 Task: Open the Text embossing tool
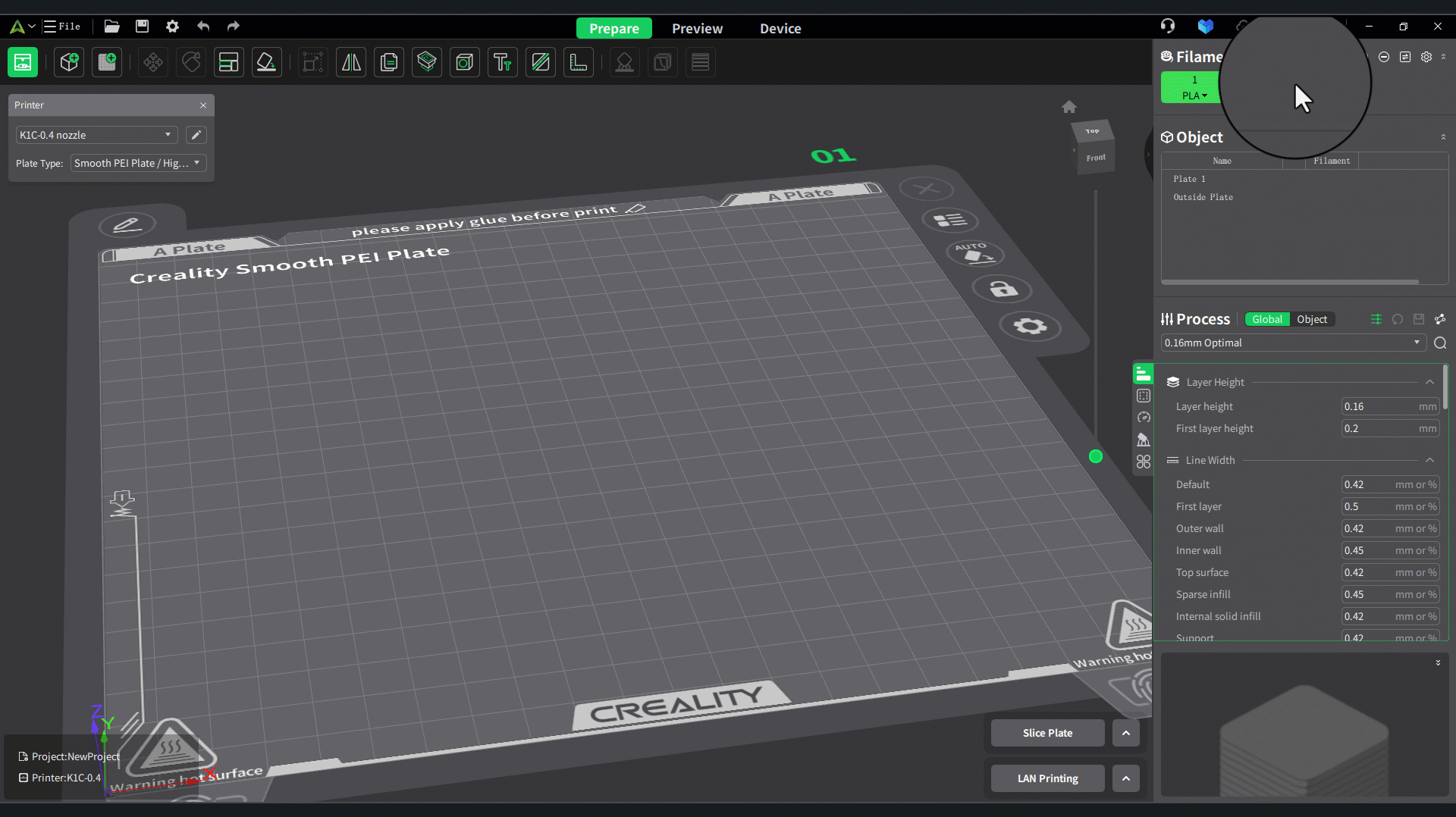pyautogui.click(x=502, y=62)
